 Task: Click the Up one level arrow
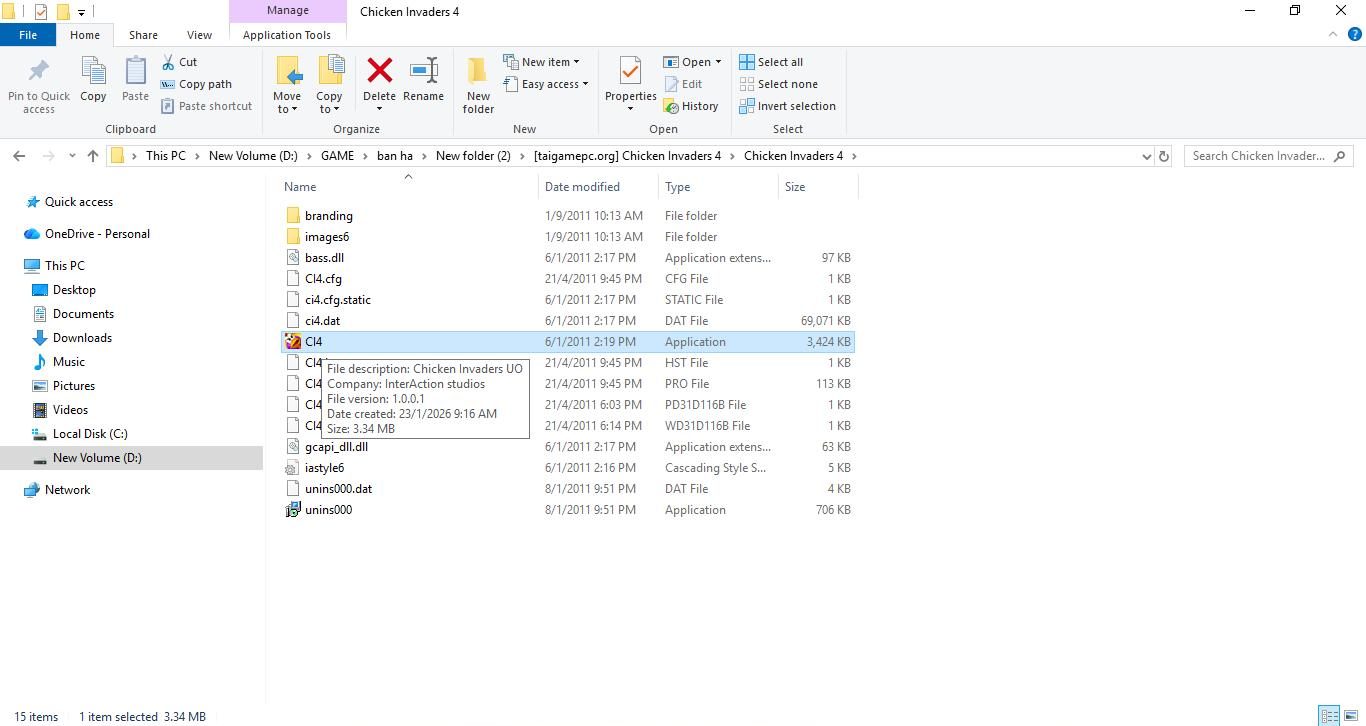pos(93,156)
